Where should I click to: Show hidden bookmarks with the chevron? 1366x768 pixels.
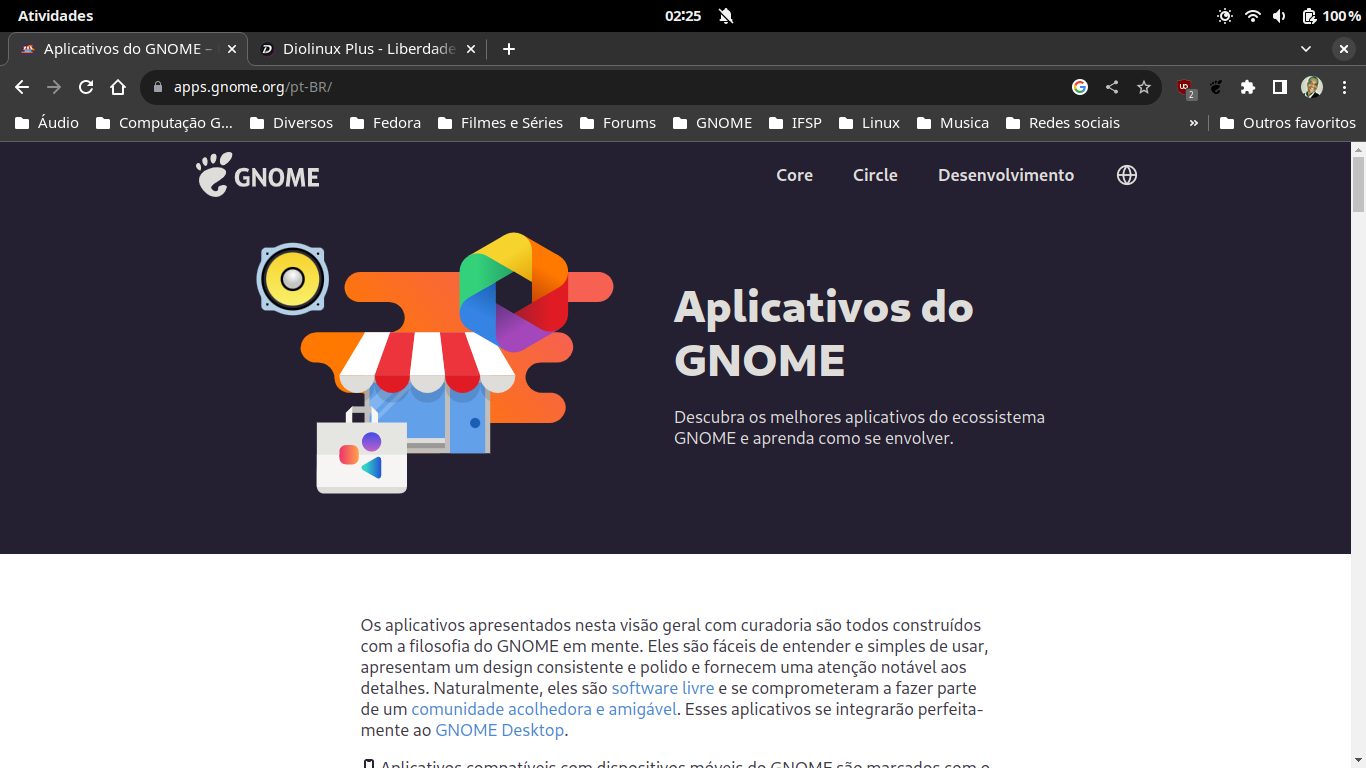coord(1193,123)
